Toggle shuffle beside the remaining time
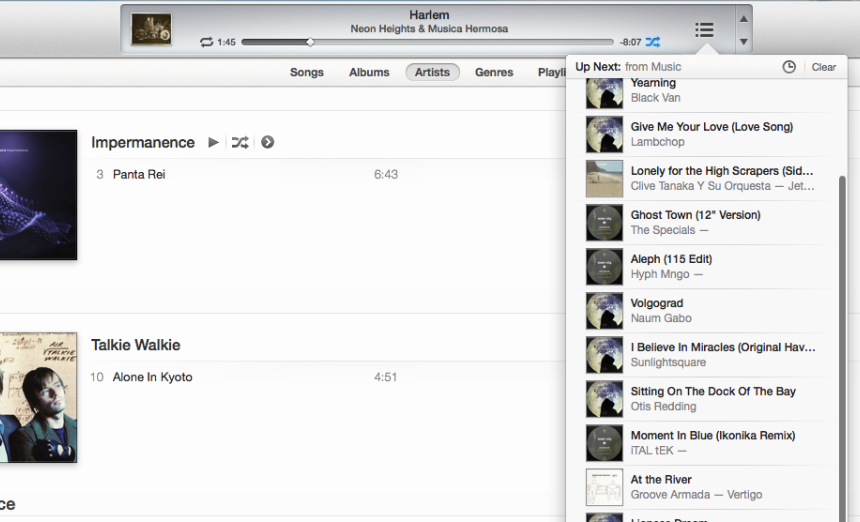The height and width of the screenshot is (522, 860). click(x=653, y=42)
